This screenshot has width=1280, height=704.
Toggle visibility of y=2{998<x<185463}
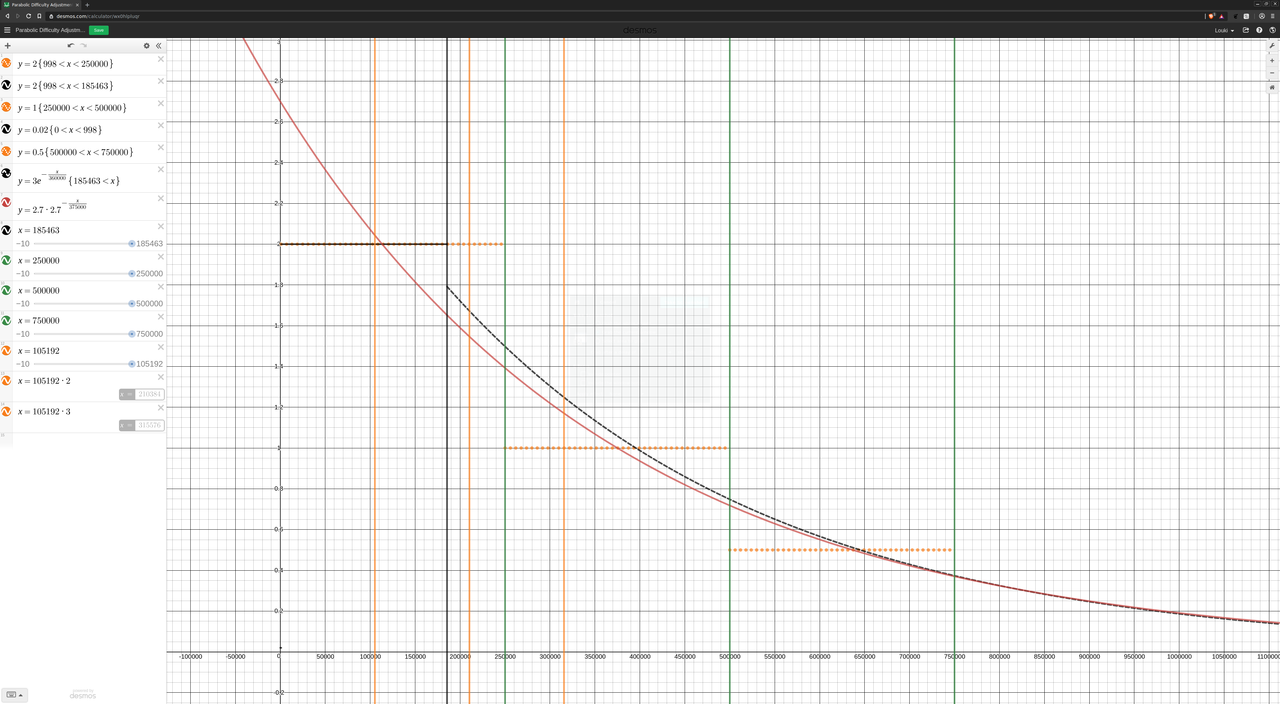point(6,85)
